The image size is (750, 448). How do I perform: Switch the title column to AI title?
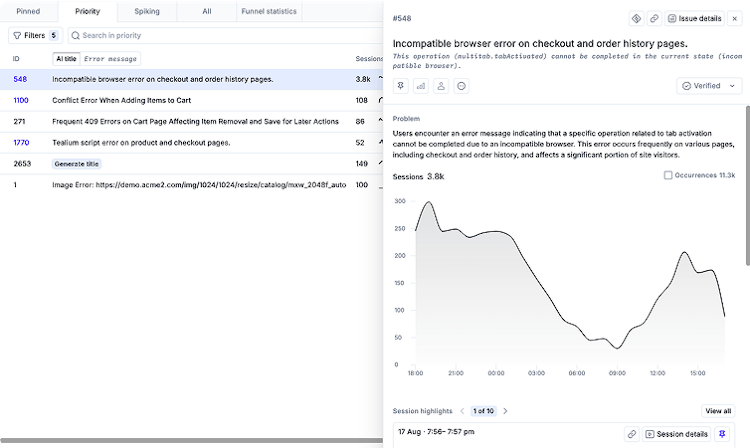coord(66,59)
